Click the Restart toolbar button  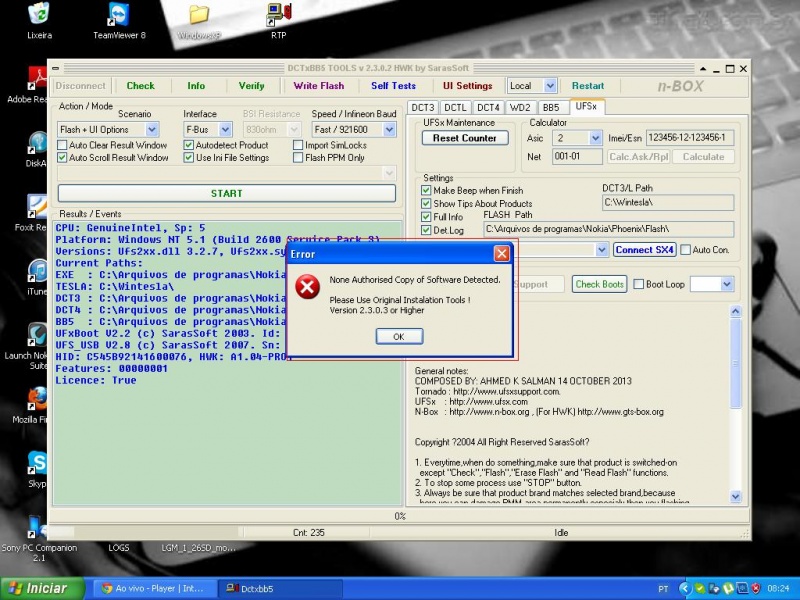coord(588,86)
